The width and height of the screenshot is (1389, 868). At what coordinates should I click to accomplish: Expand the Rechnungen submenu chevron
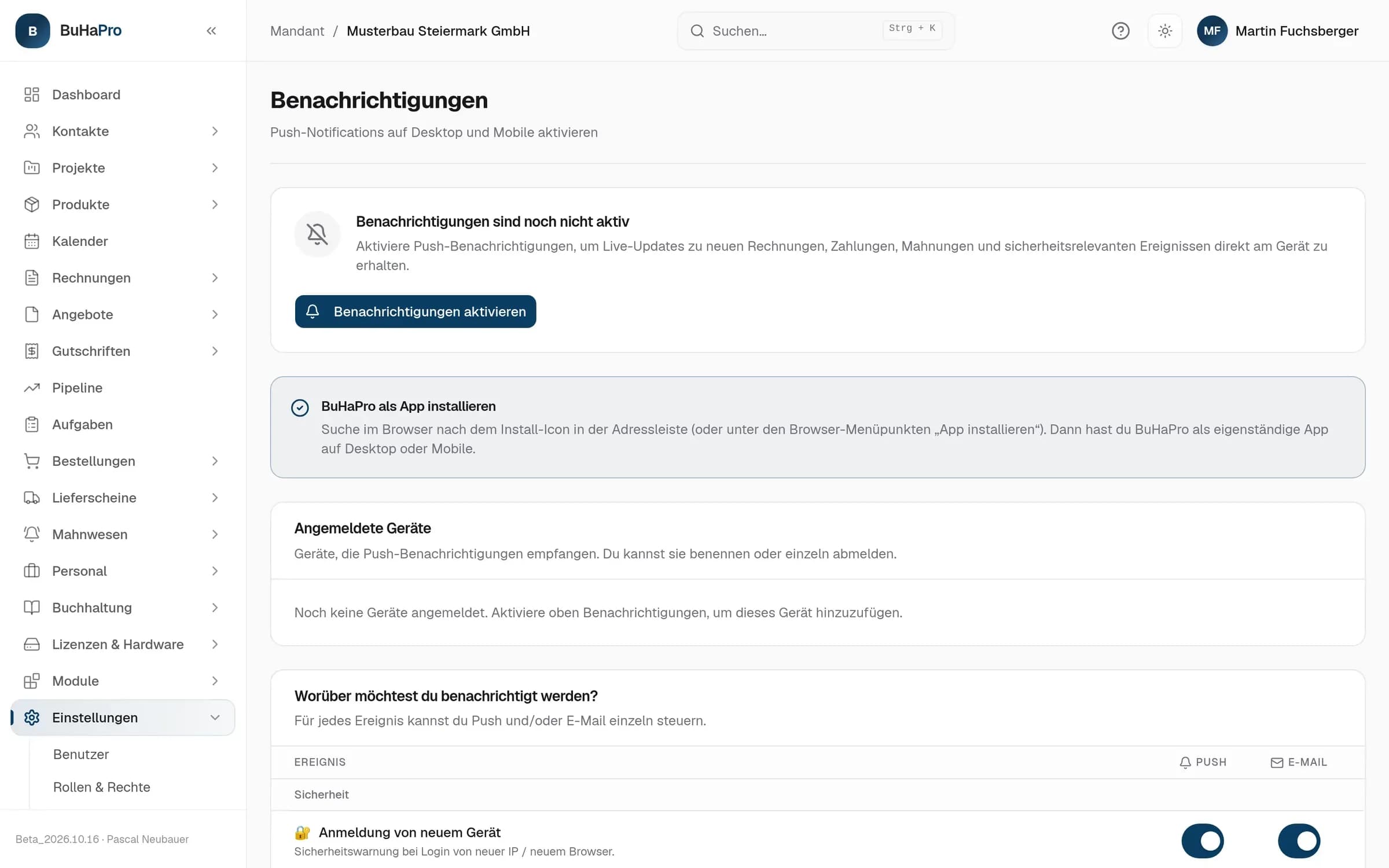(x=215, y=278)
